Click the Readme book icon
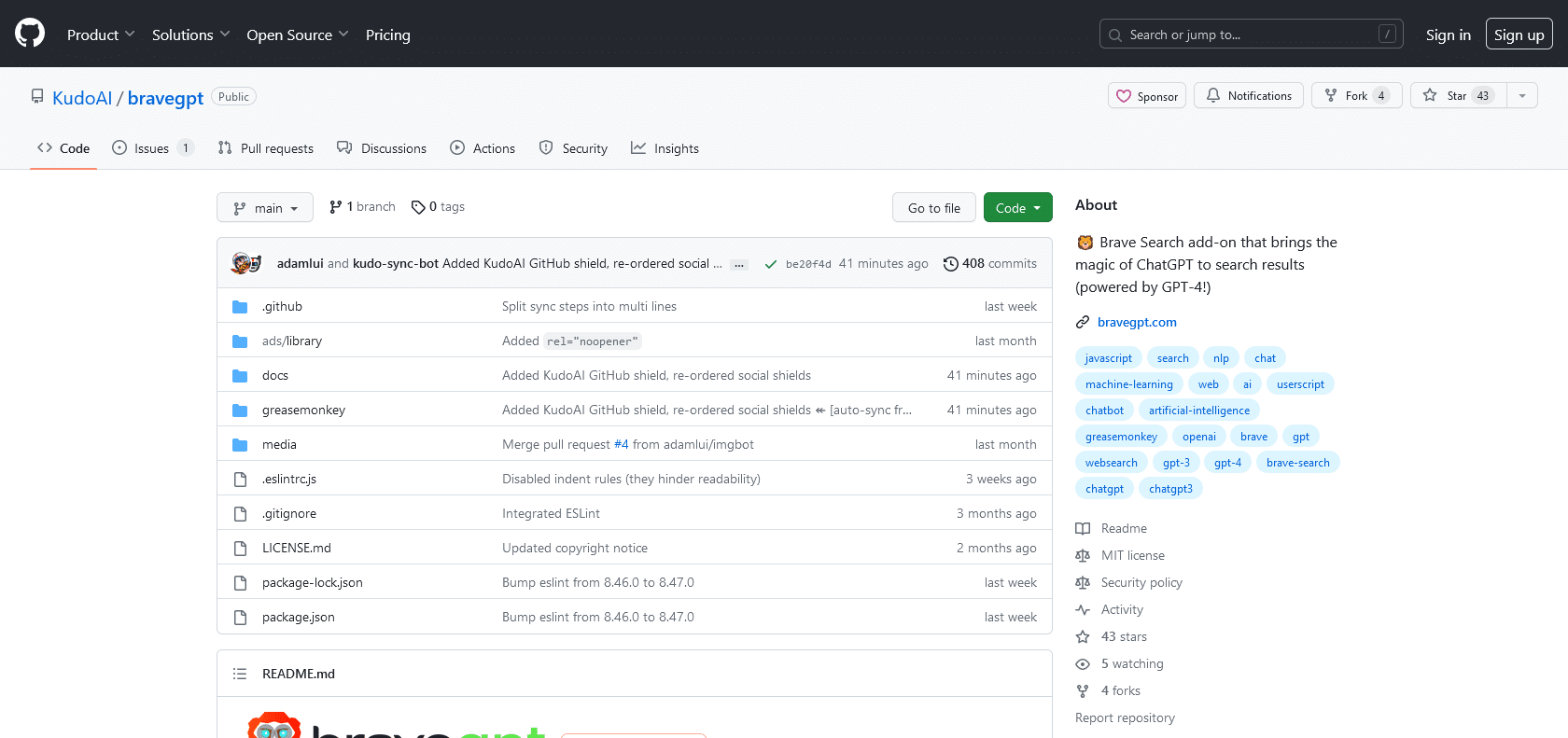The height and width of the screenshot is (738, 1568). [1083, 528]
